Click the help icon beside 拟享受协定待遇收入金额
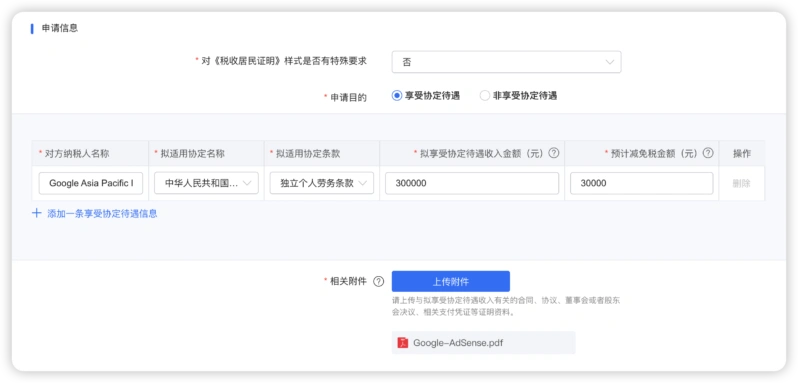The image size is (798, 383). tap(554, 153)
